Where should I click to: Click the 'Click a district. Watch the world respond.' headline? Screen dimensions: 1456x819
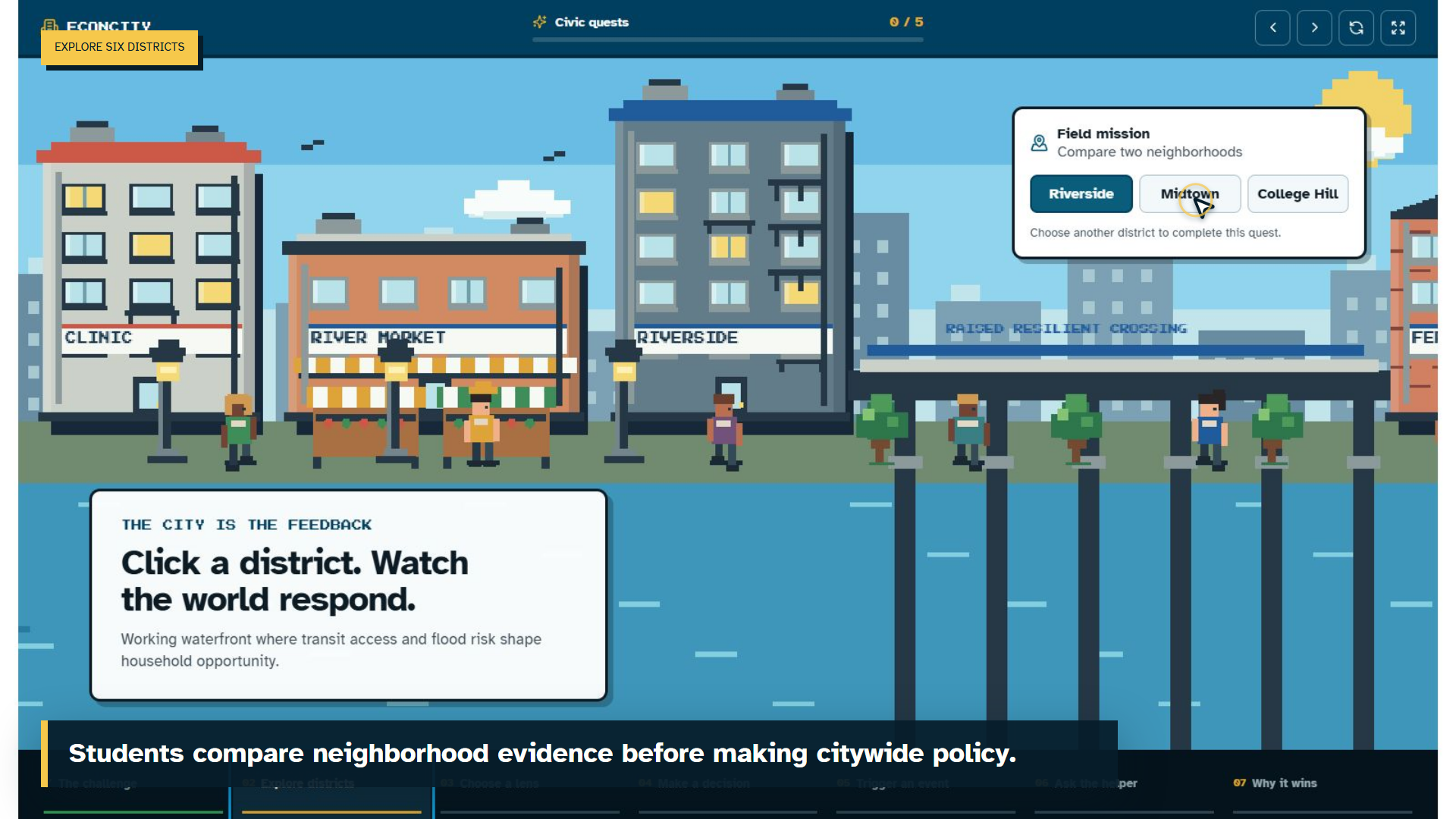coord(295,581)
